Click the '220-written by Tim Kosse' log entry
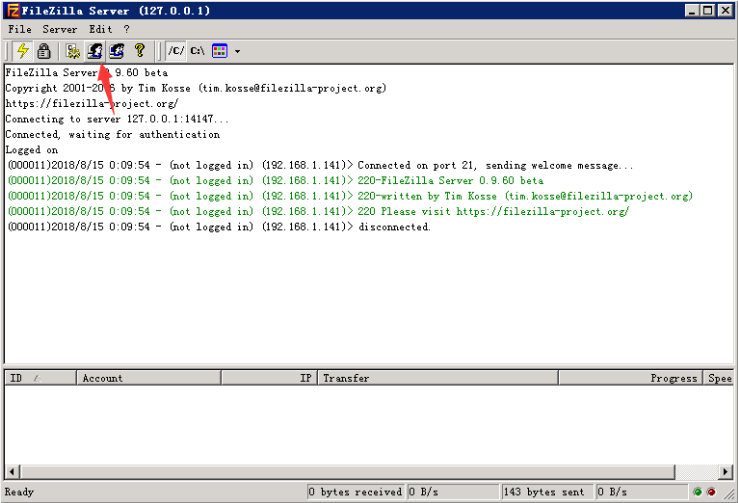Screen dimensions: 738x503 point(350,196)
